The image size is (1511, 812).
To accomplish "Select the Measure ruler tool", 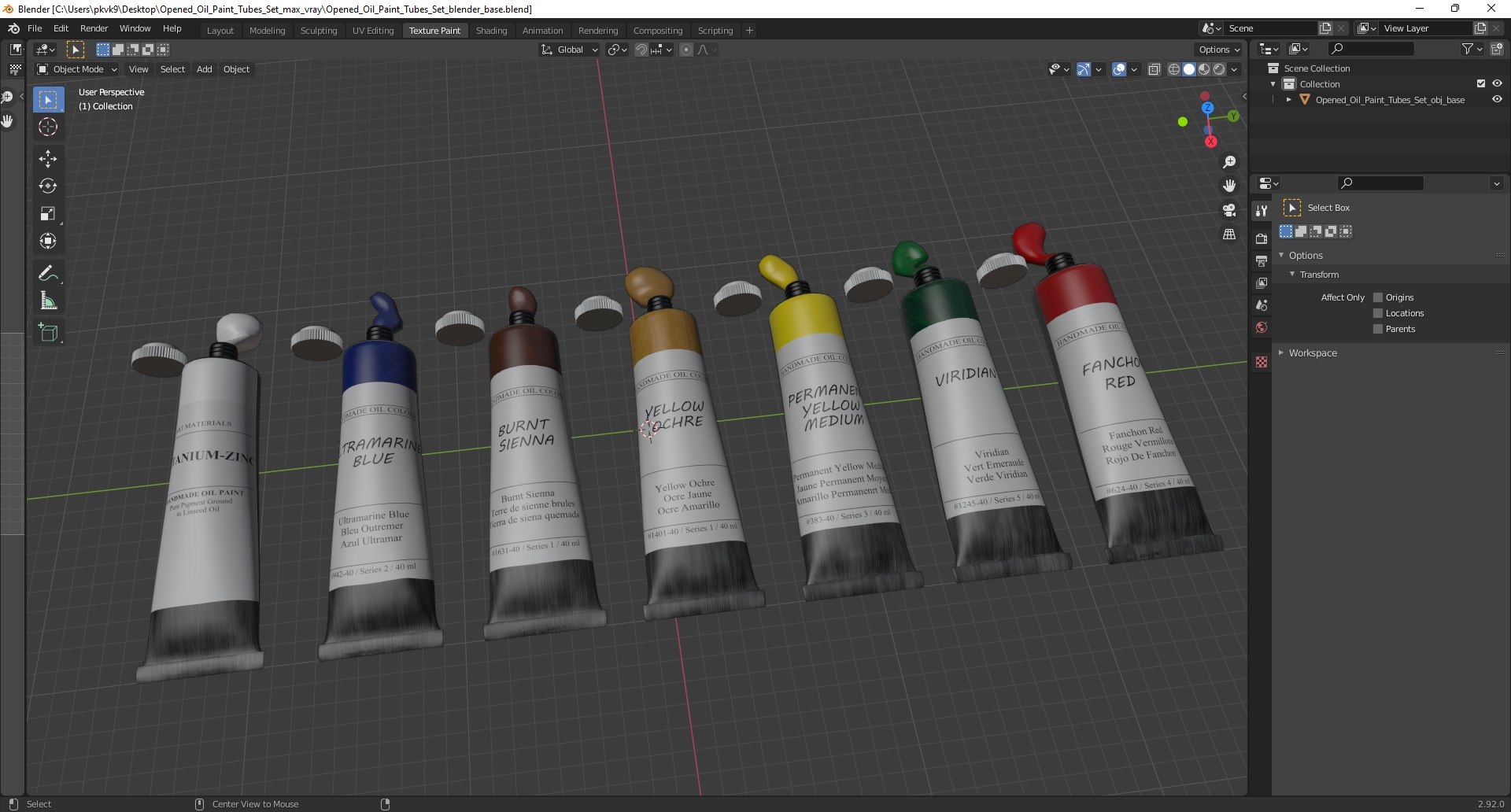I will pos(48,301).
